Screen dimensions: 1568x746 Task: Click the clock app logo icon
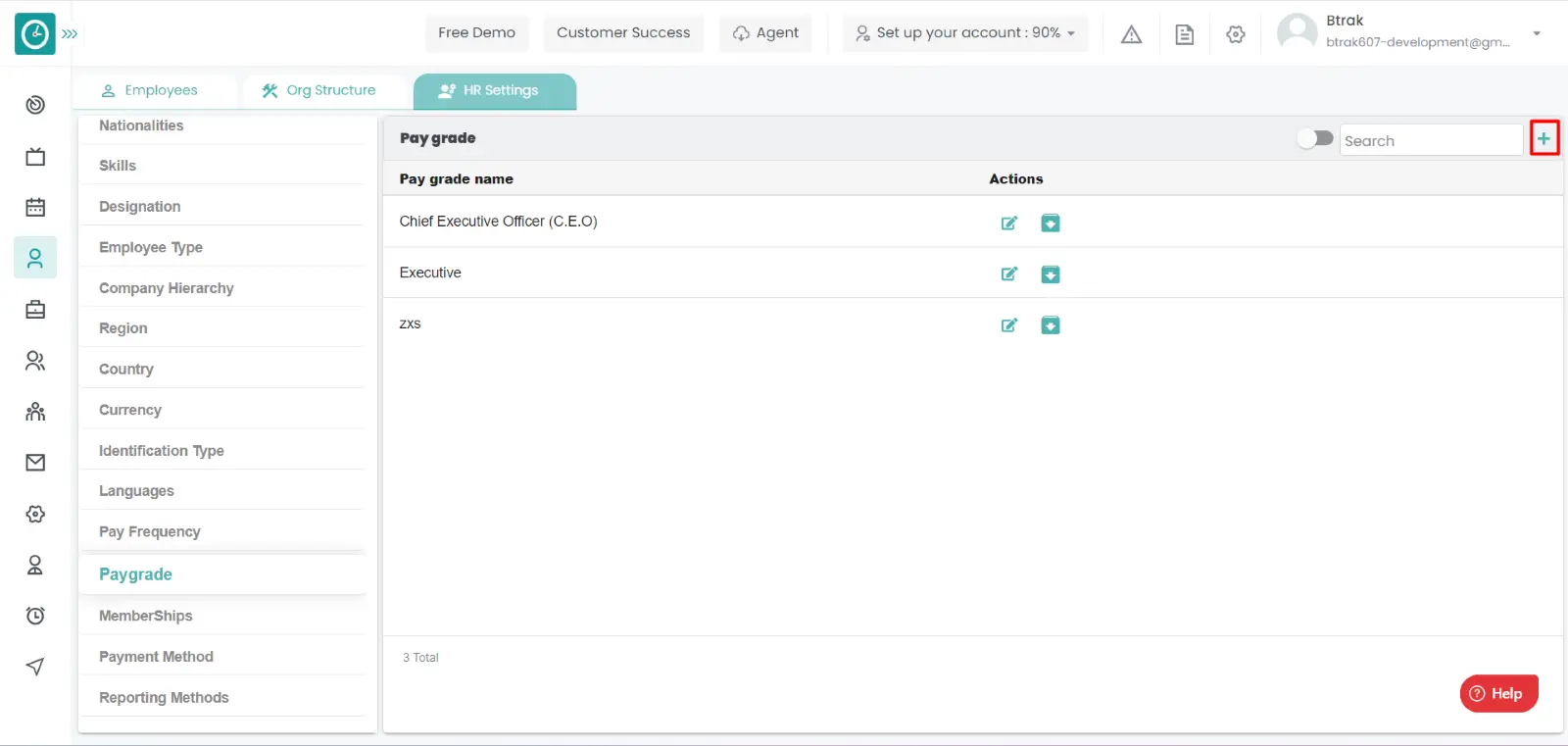pyautogui.click(x=35, y=33)
